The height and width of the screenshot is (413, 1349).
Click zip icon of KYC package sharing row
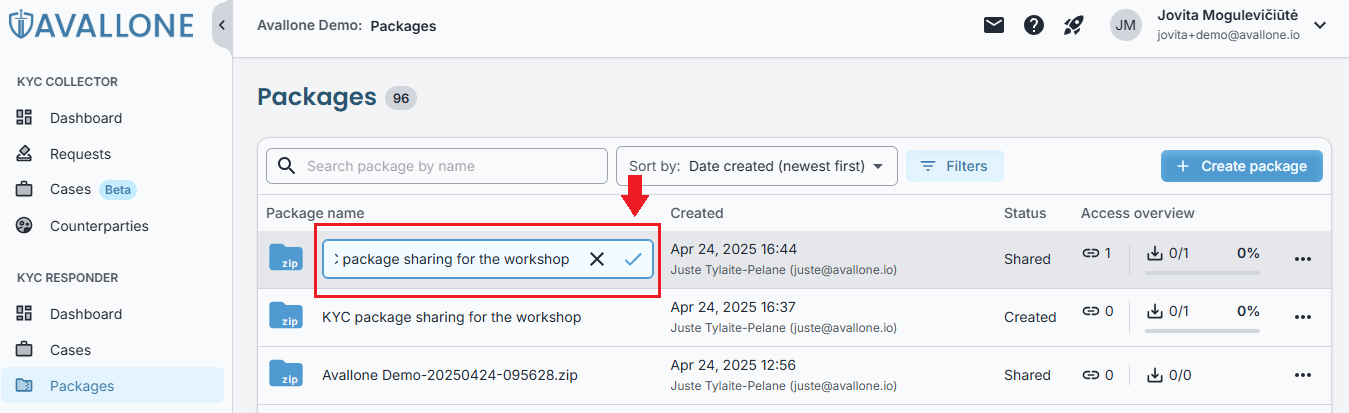pyautogui.click(x=286, y=317)
